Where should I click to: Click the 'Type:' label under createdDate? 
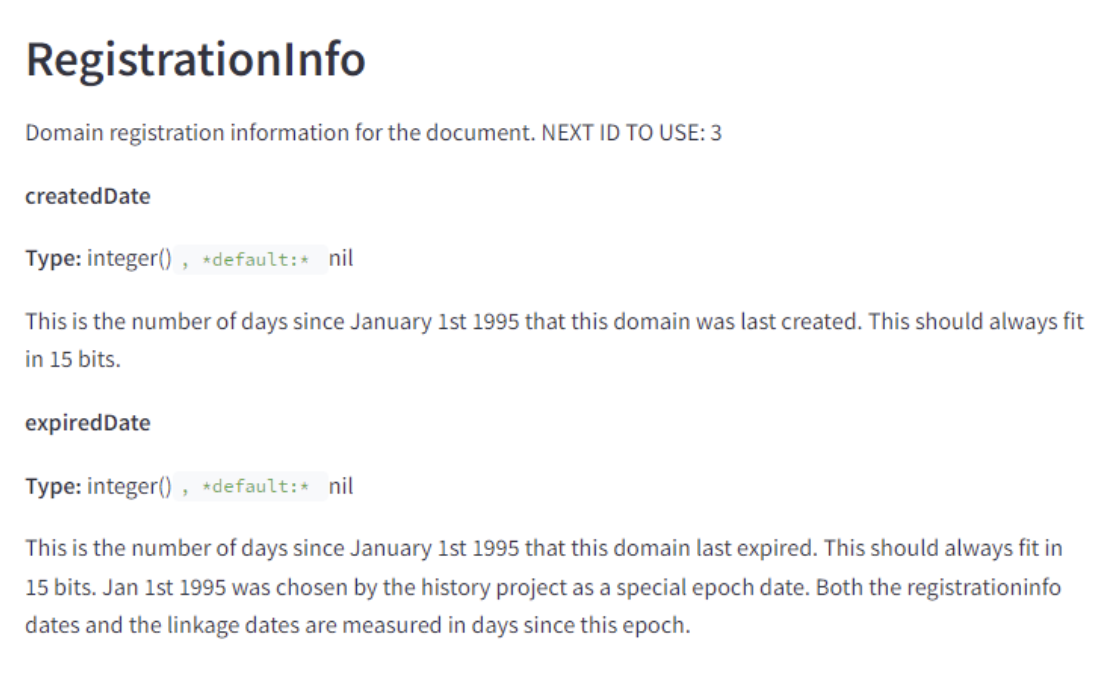click(53, 260)
